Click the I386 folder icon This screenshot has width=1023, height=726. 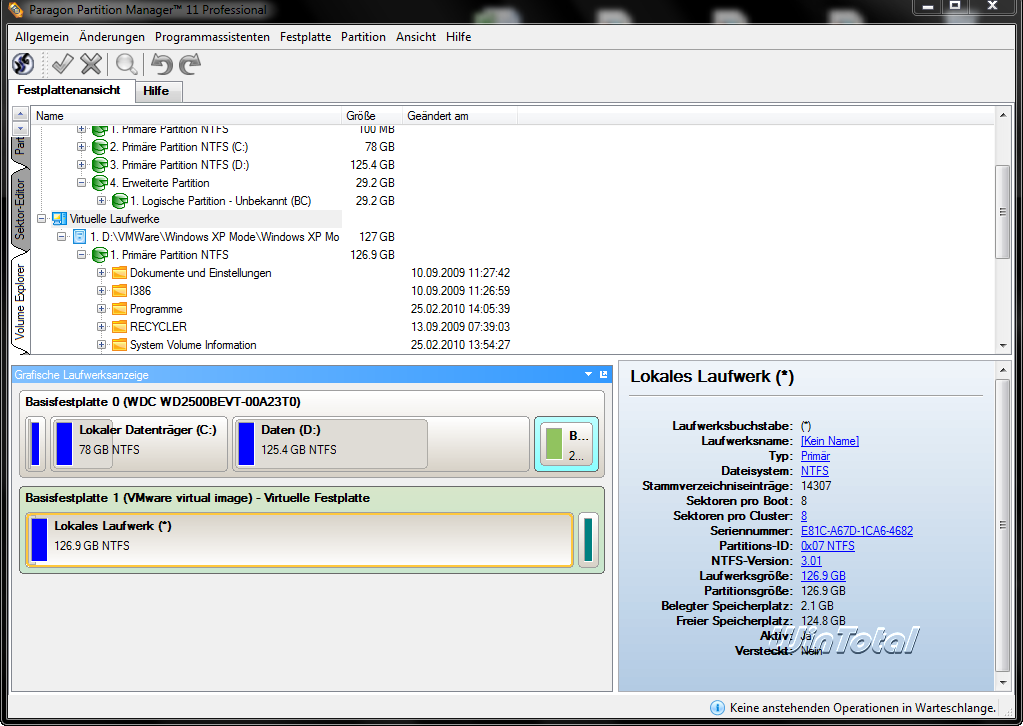click(119, 291)
